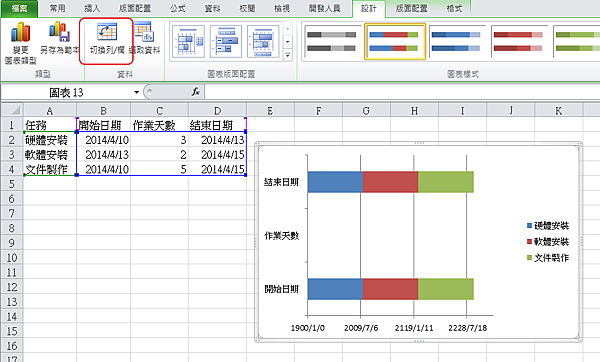Open the chart tools 格式 Format tab

[x=454, y=8]
